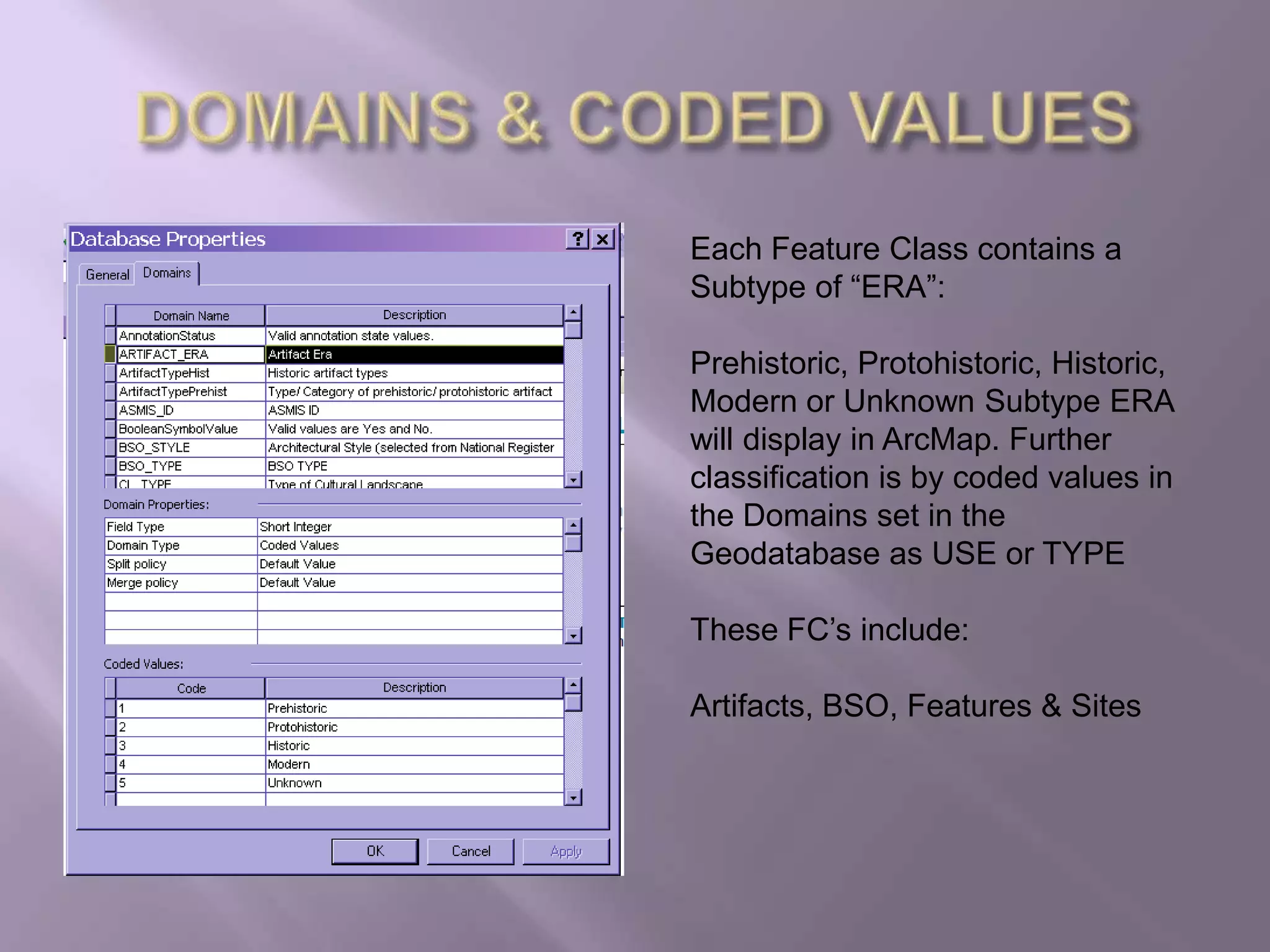Click the question mark help button
1270x952 pixels.
577,239
